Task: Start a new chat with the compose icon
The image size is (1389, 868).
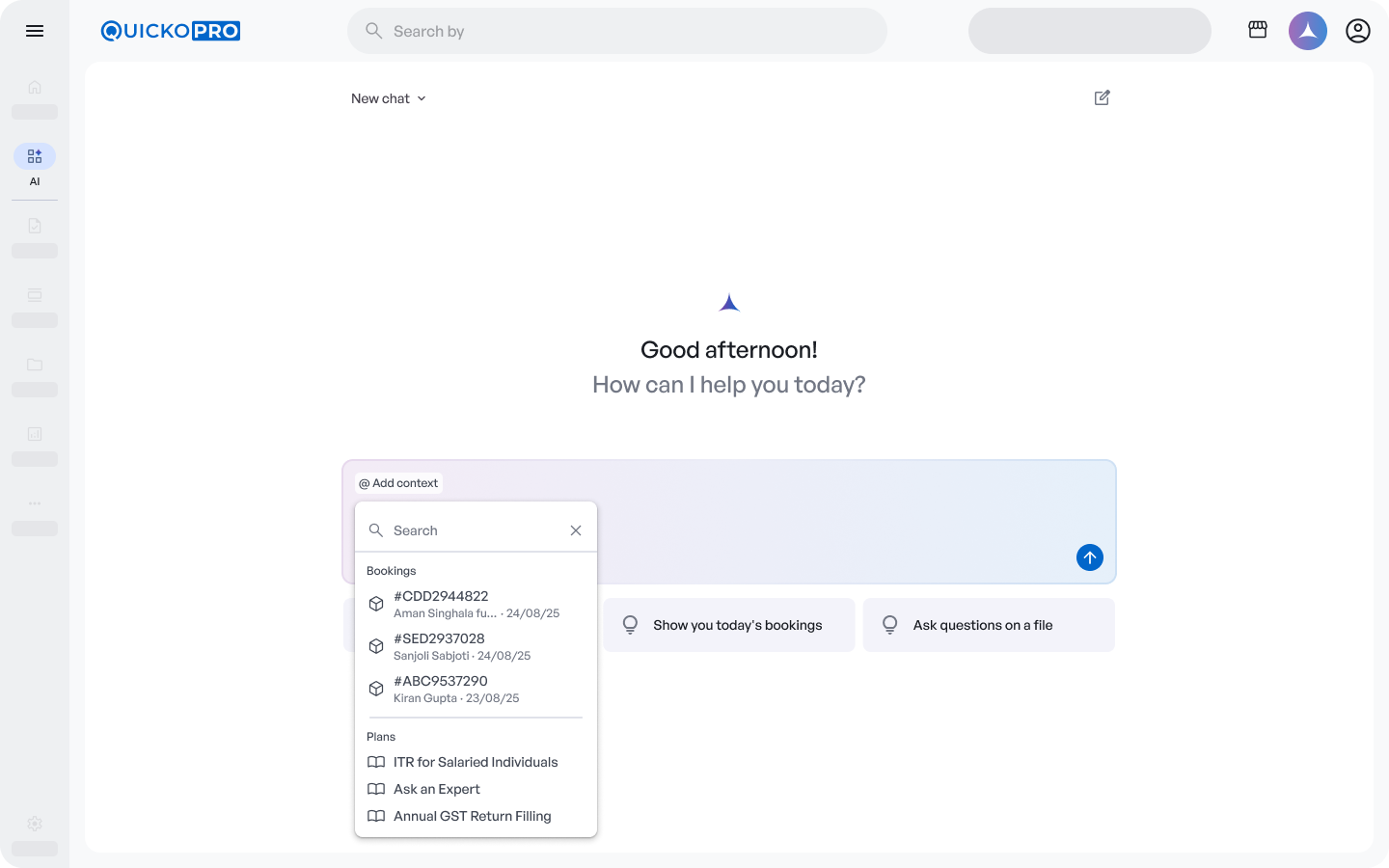Action: [1102, 97]
